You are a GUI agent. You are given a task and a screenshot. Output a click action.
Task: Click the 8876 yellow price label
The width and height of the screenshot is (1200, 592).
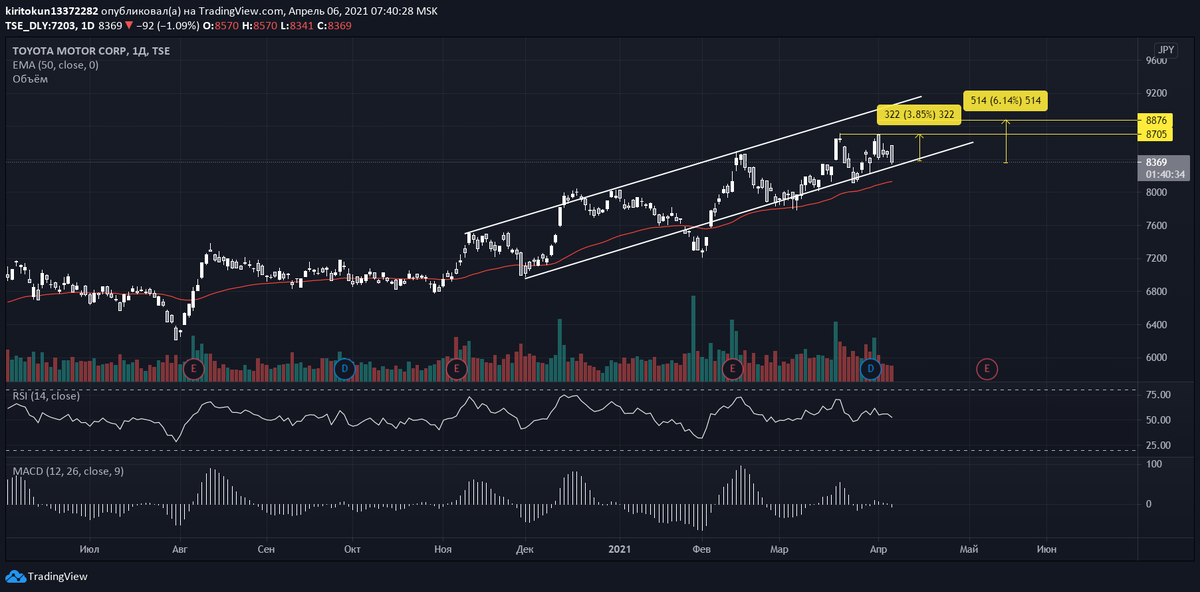click(1156, 120)
